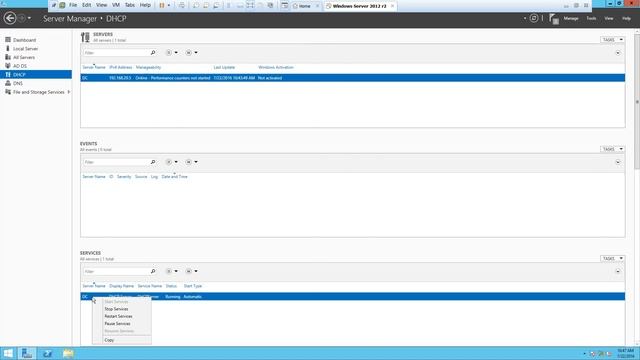
Task: Click the Dashboard icon in sidebar
Action: [x=8, y=40]
